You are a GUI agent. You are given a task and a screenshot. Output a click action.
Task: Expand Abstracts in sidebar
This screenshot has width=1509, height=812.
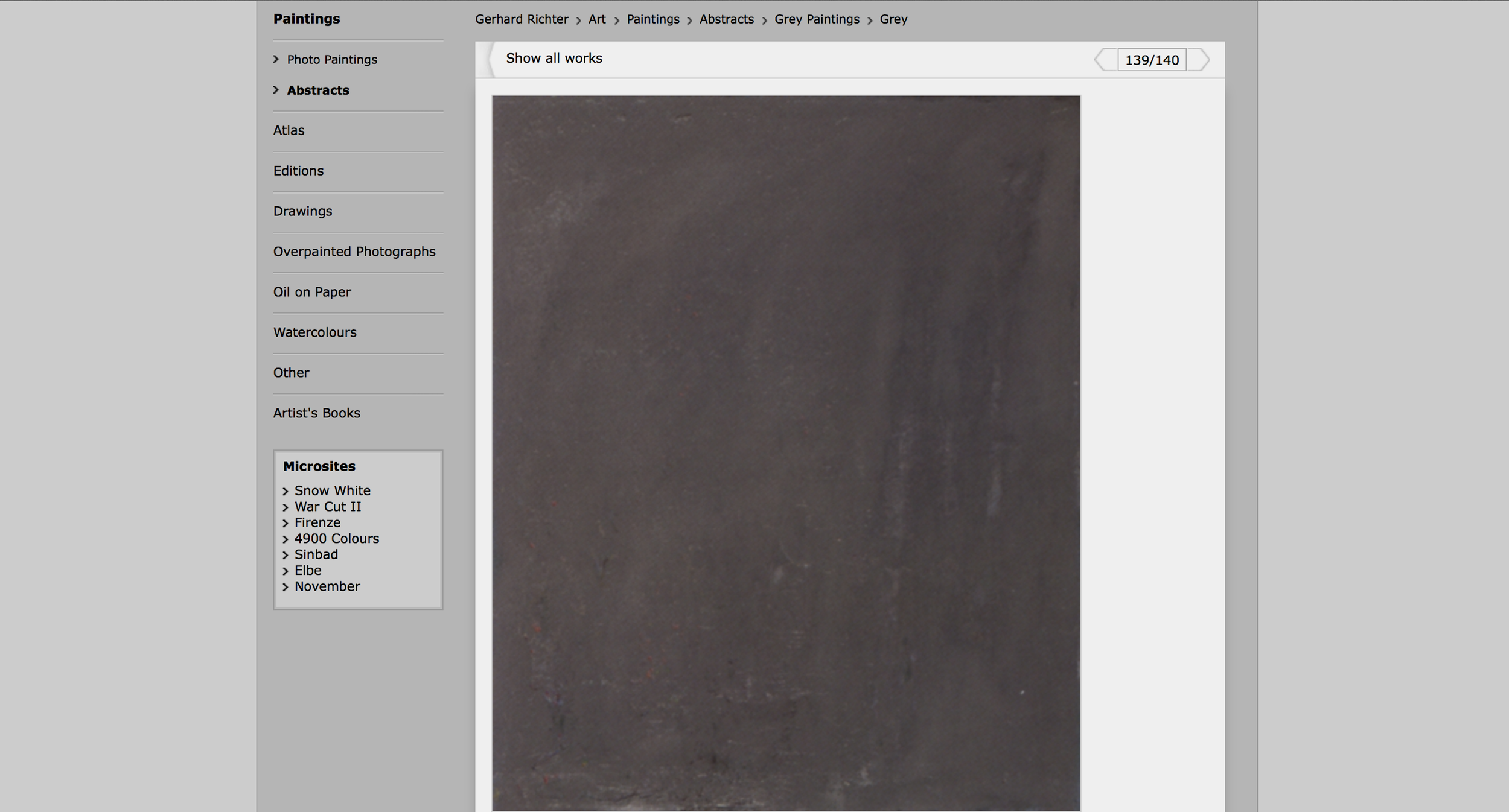coord(318,90)
